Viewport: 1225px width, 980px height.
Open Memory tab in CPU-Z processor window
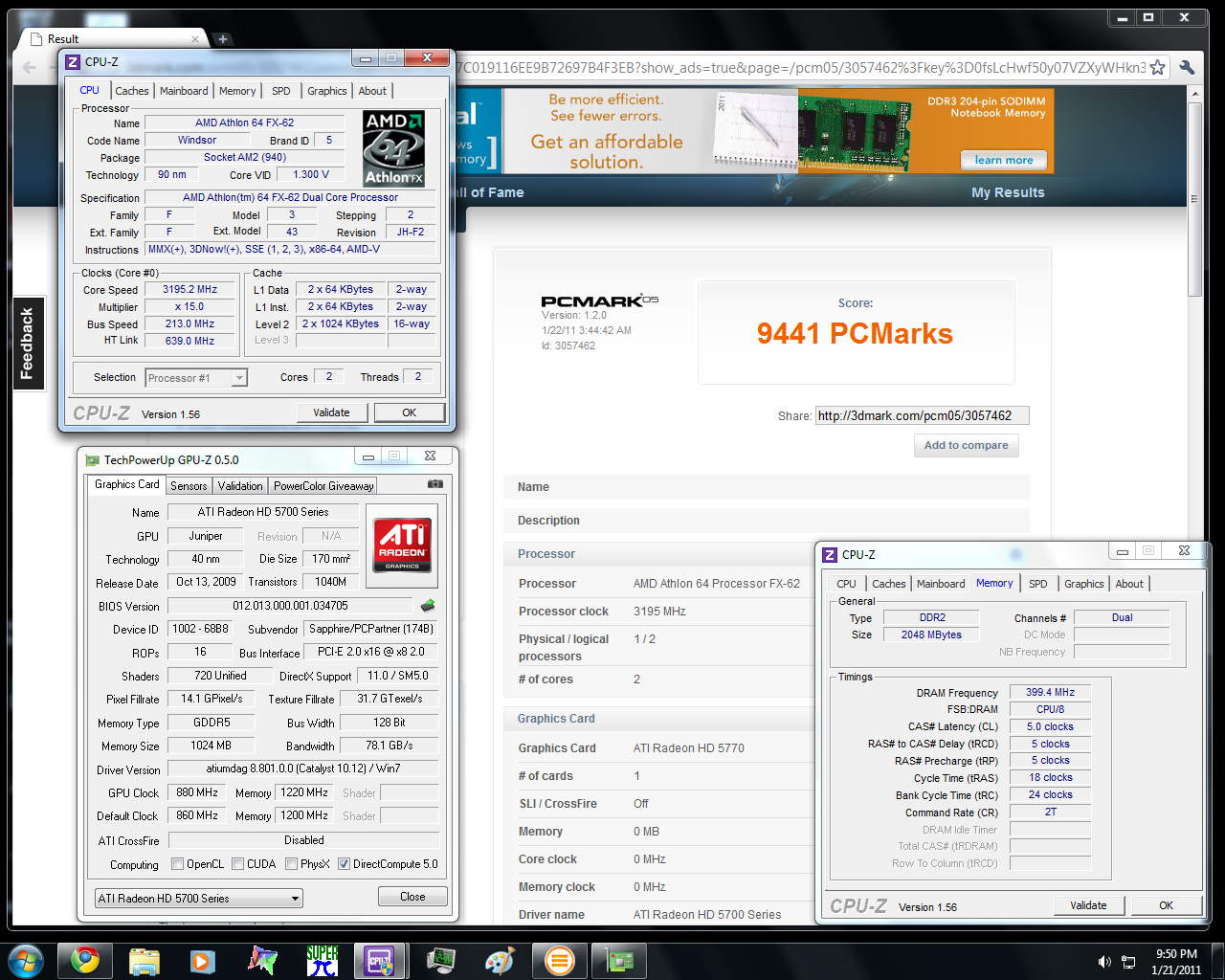(x=237, y=91)
